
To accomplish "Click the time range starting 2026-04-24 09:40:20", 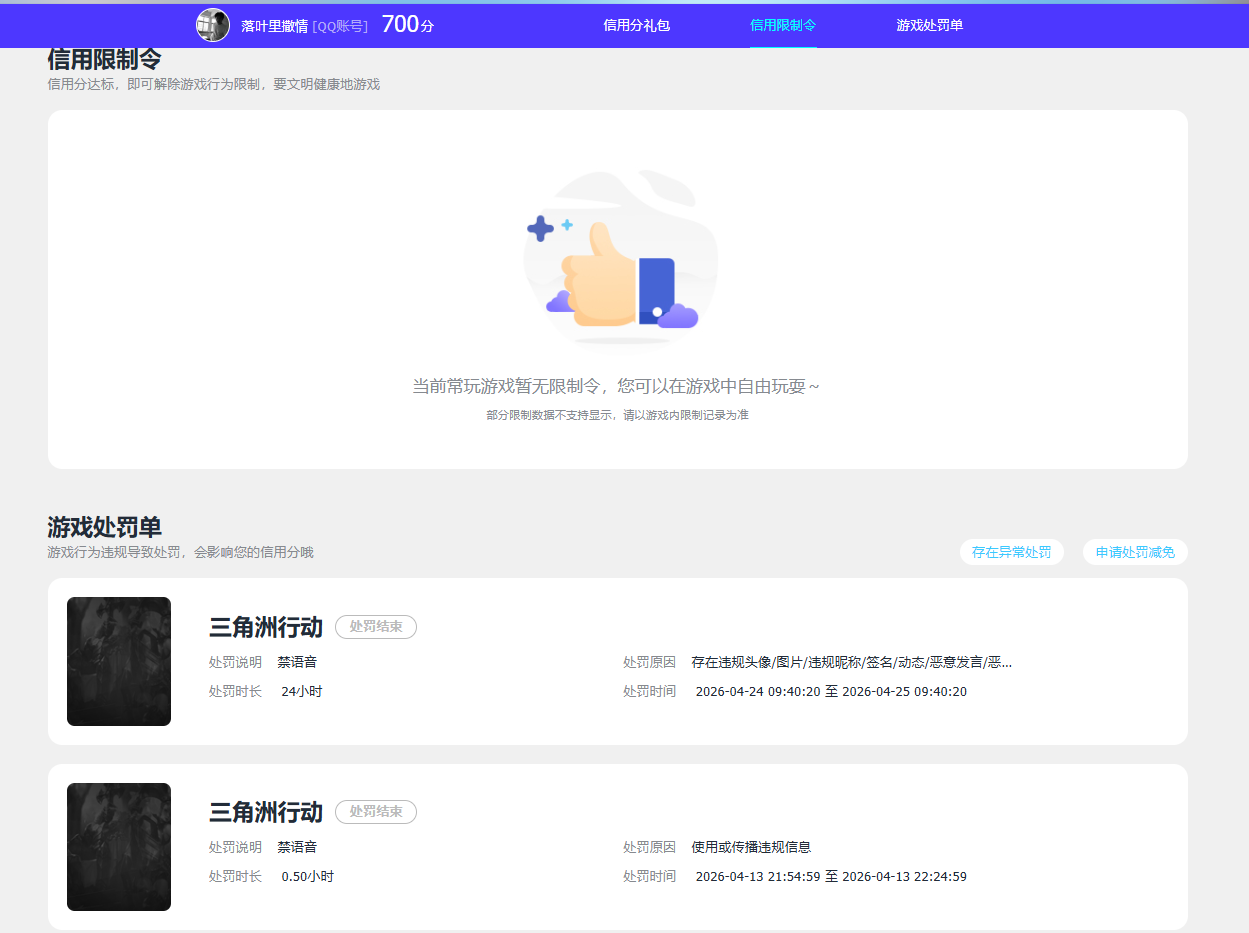I will click(x=831, y=692).
